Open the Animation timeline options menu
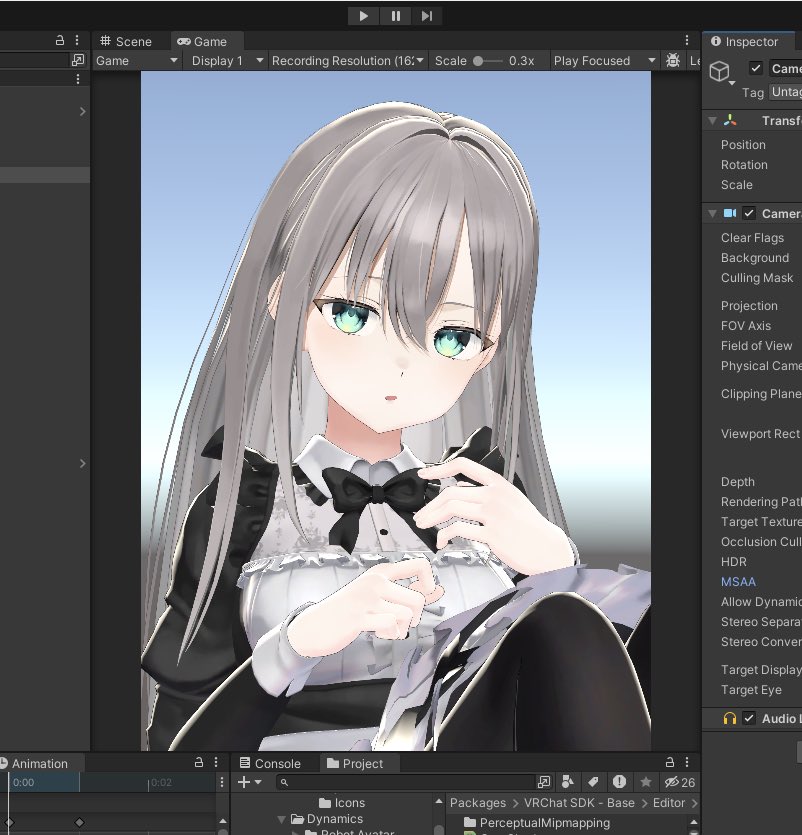802x835 pixels. coord(222,782)
